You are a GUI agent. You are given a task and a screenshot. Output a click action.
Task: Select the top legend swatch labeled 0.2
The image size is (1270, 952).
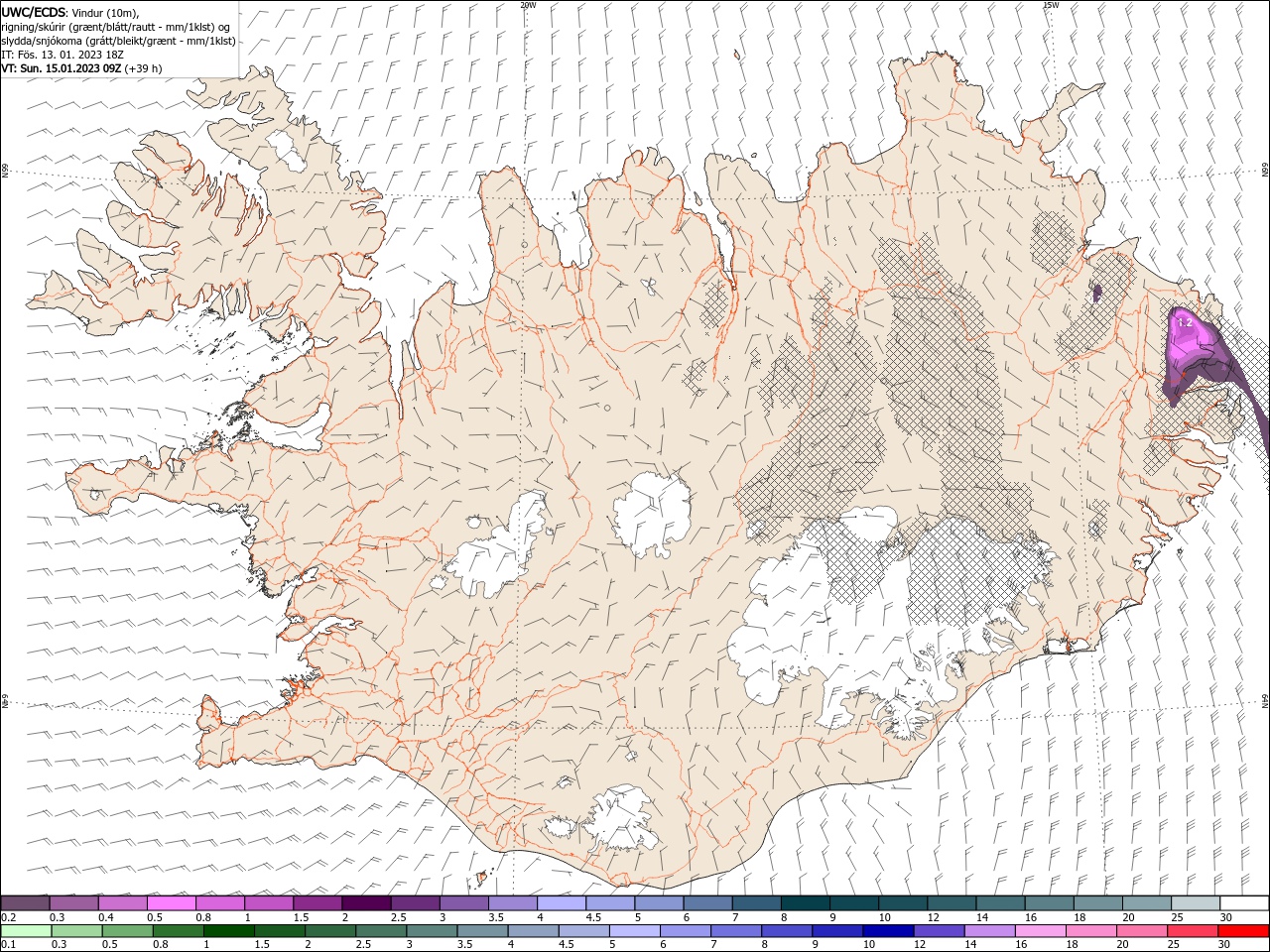25,902
